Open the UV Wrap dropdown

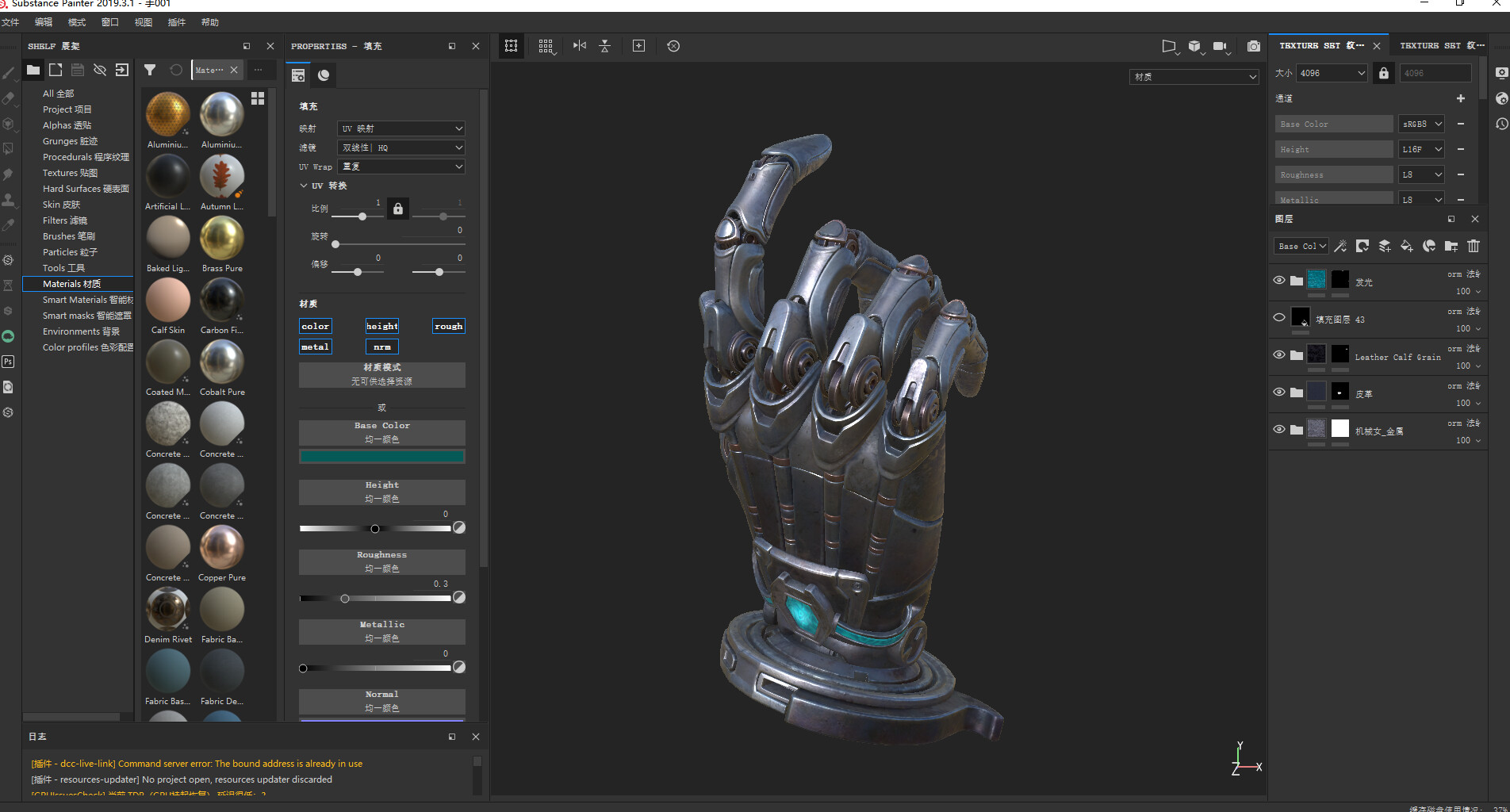pyautogui.click(x=401, y=167)
